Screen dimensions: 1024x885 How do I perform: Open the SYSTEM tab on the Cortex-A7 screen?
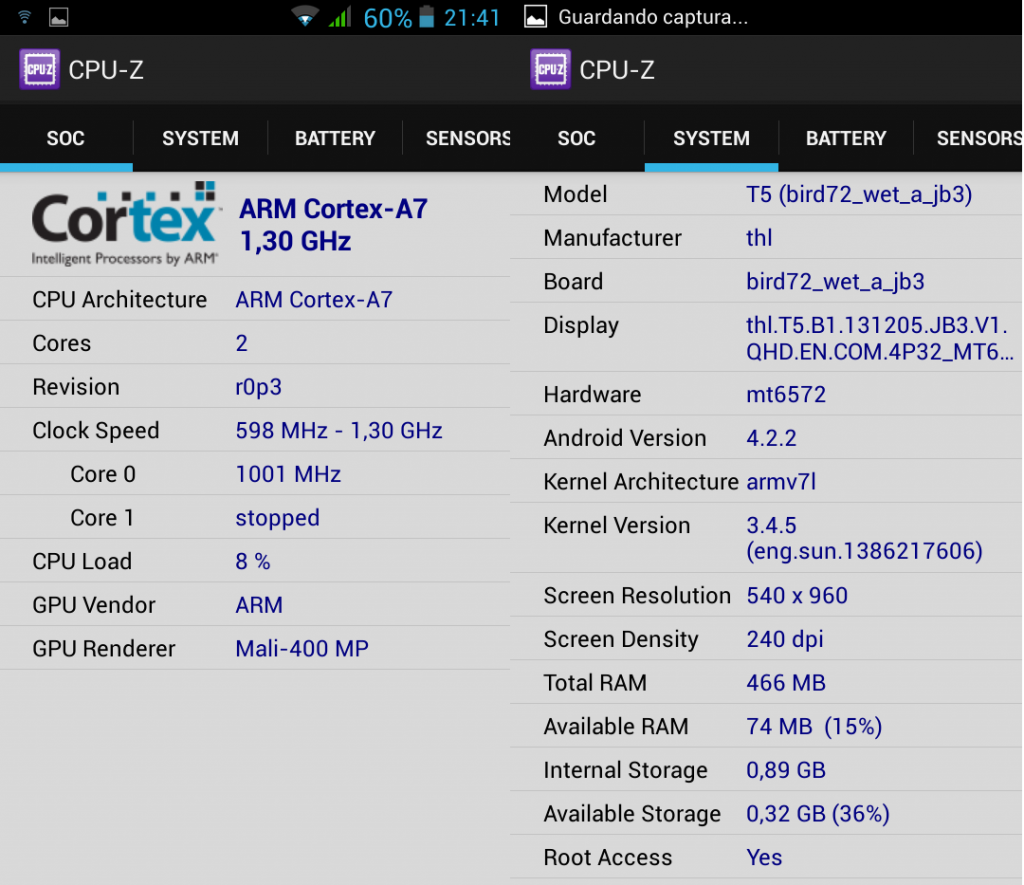200,138
